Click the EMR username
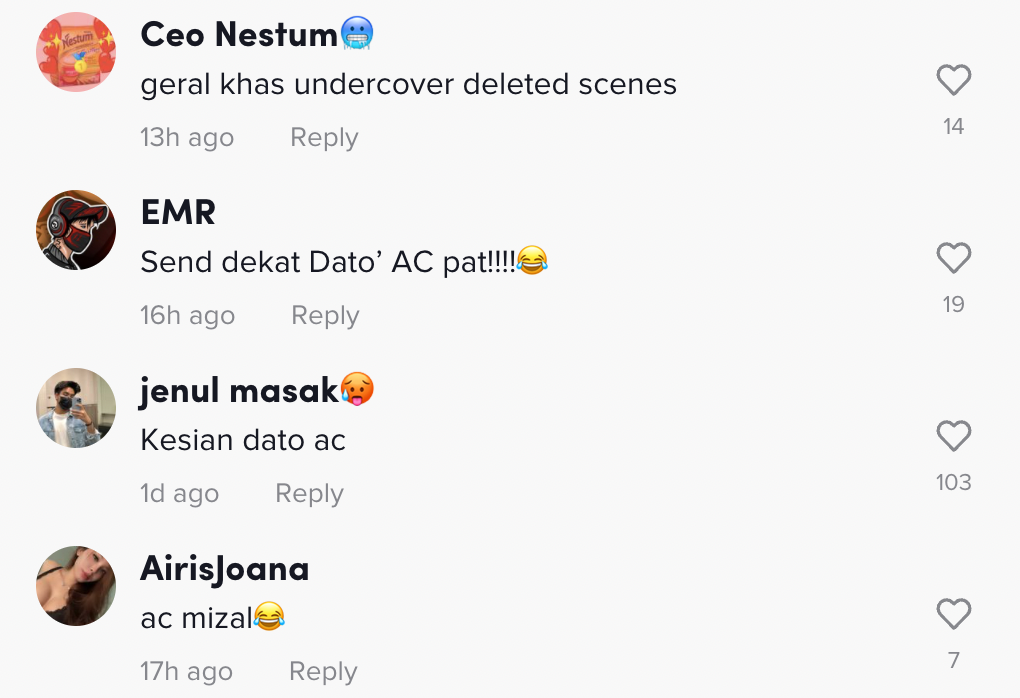 click(178, 213)
